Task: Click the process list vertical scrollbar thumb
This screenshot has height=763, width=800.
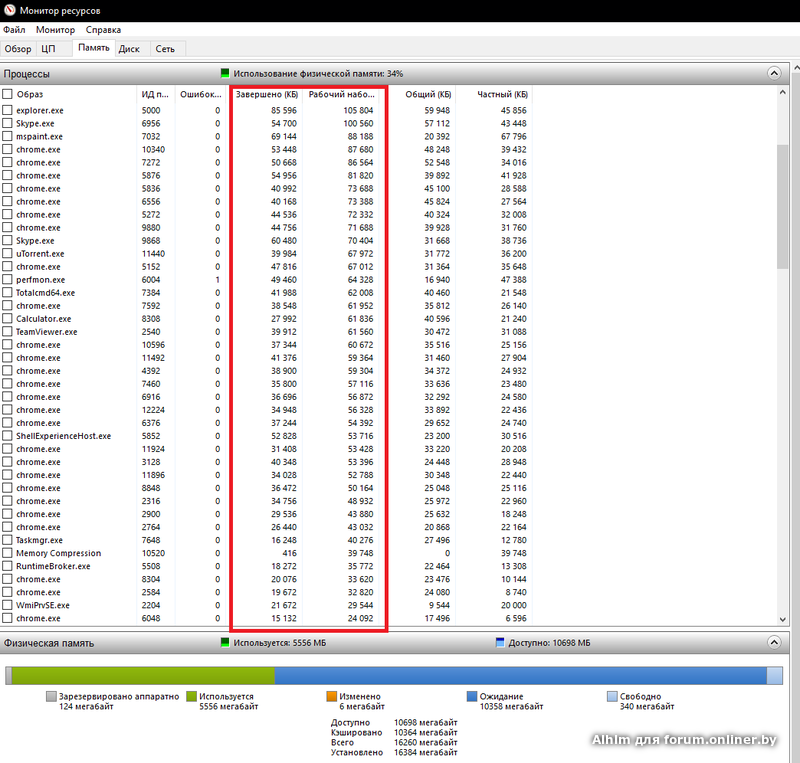Action: pos(783,207)
